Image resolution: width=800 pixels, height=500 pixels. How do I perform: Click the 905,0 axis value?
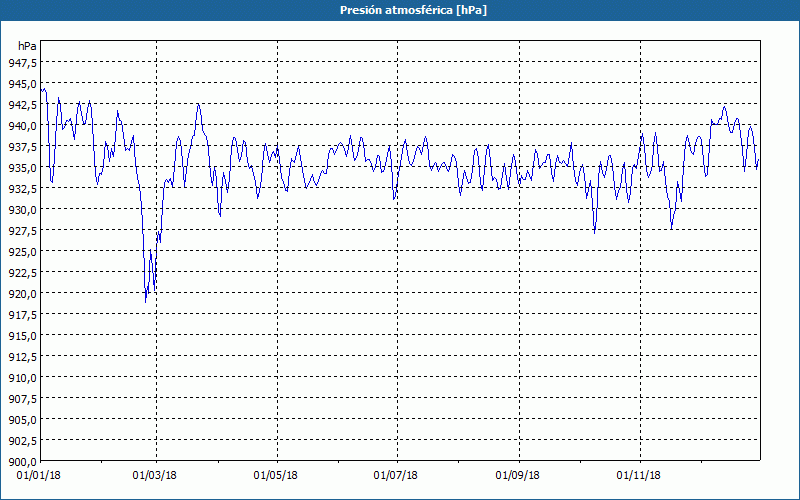(22, 420)
